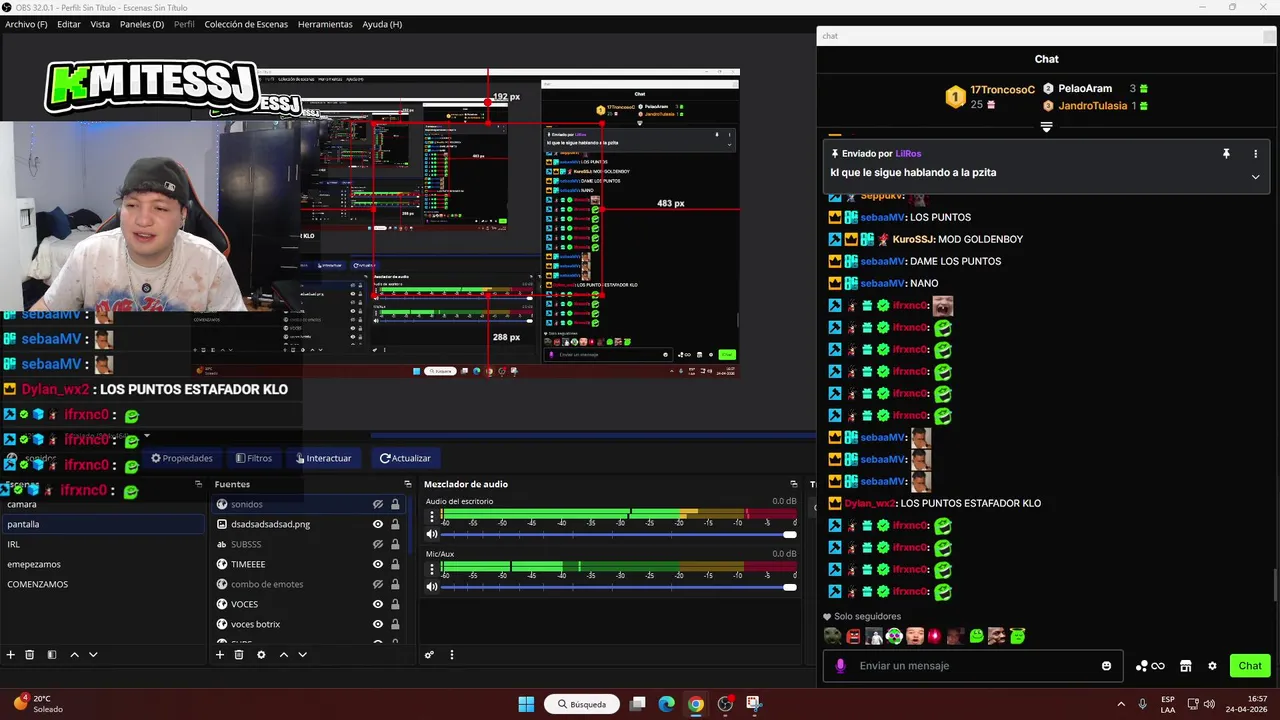The width and height of the screenshot is (1280, 720).
Task: Open the Herramientas menu
Action: pos(325,24)
